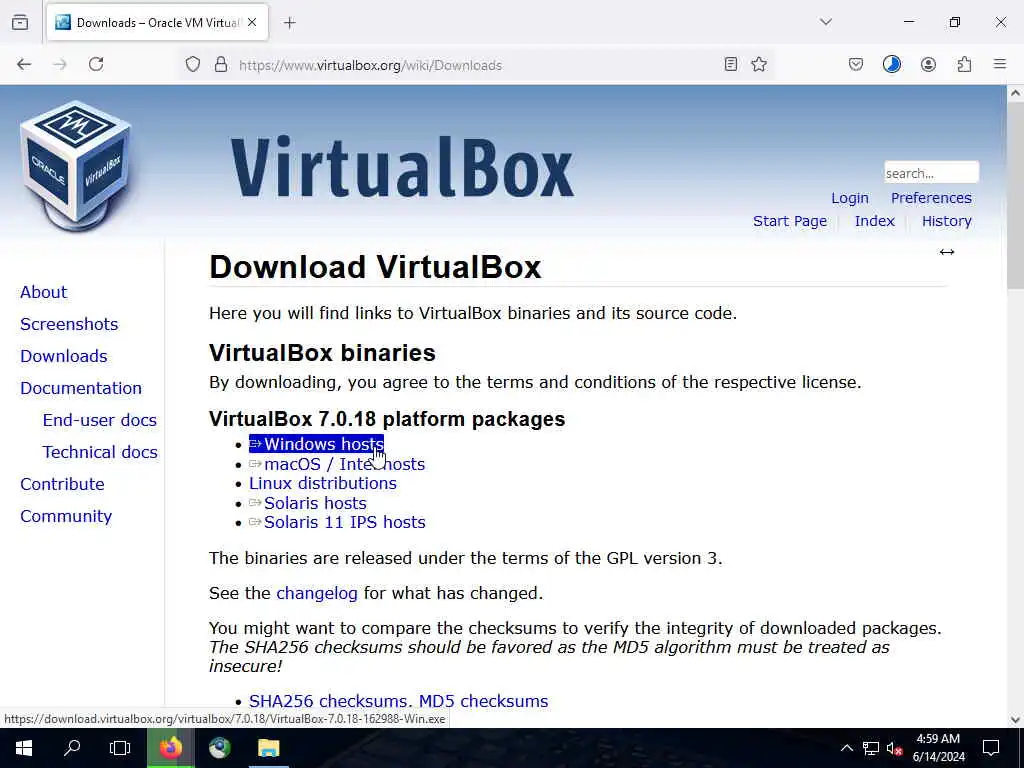
Task: Open the Firefox application menu
Action: click(x=1000, y=64)
